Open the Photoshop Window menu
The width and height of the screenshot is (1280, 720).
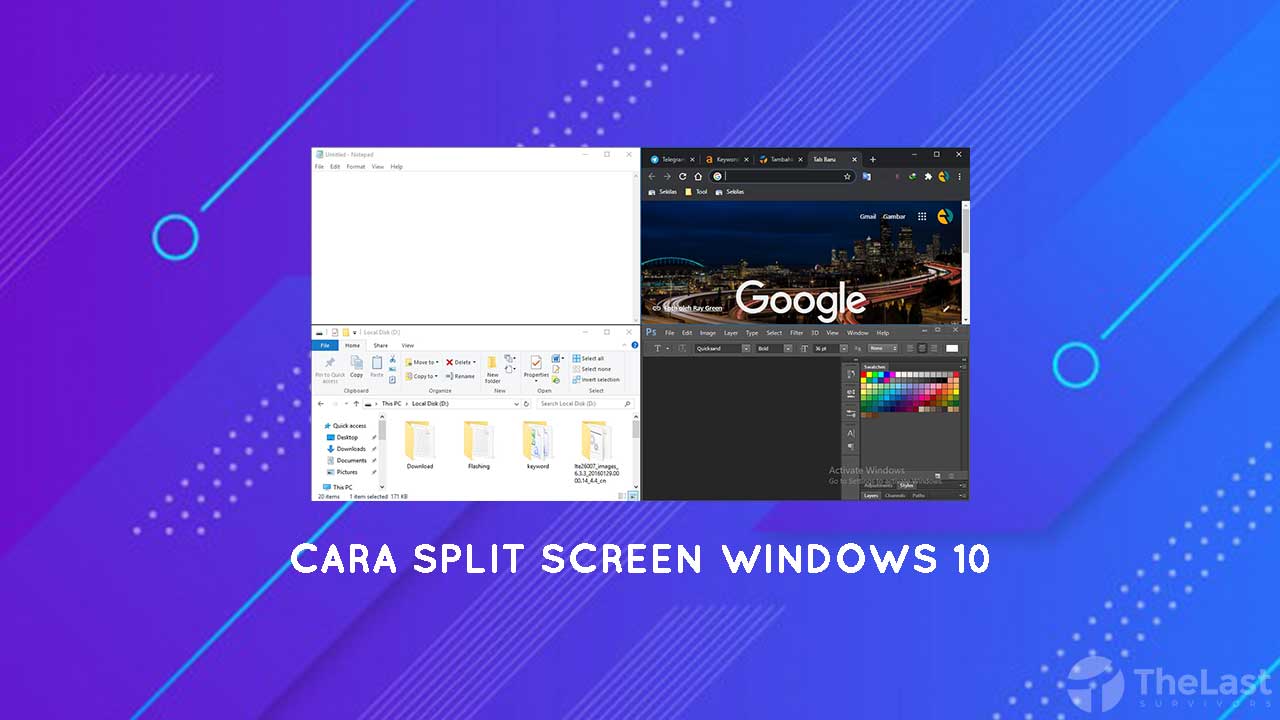pos(858,333)
